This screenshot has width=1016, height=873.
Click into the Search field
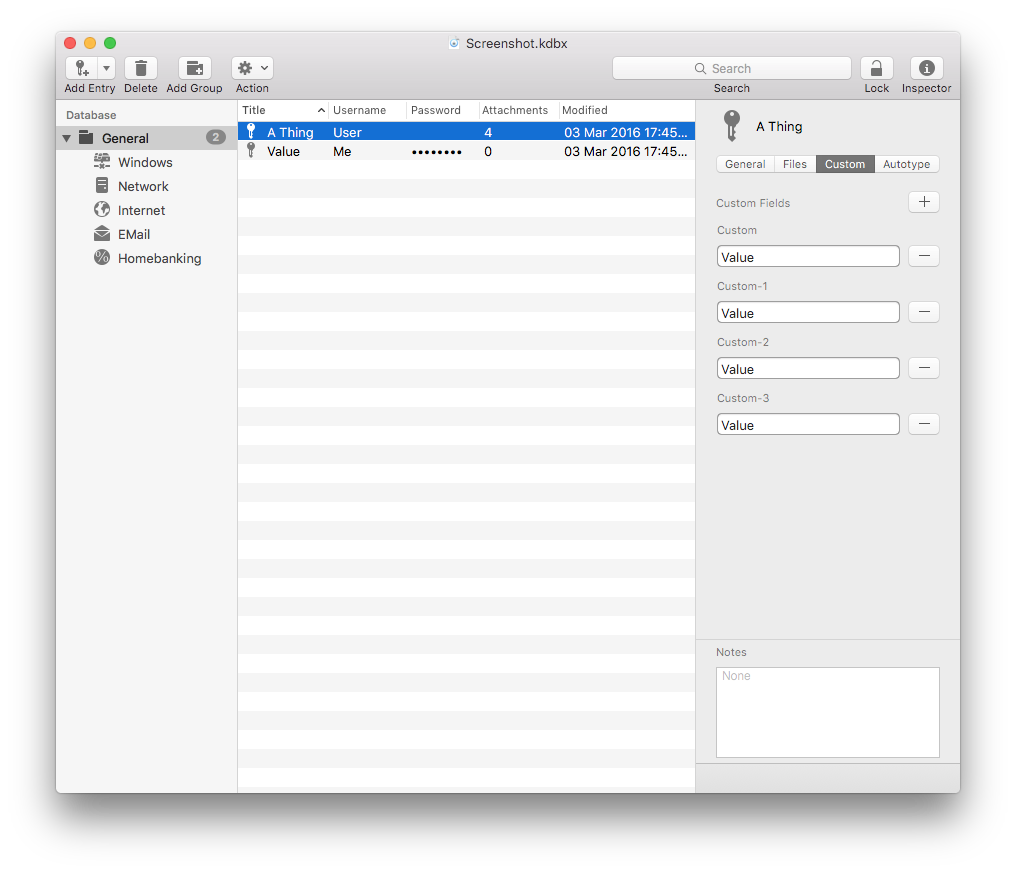click(731, 68)
